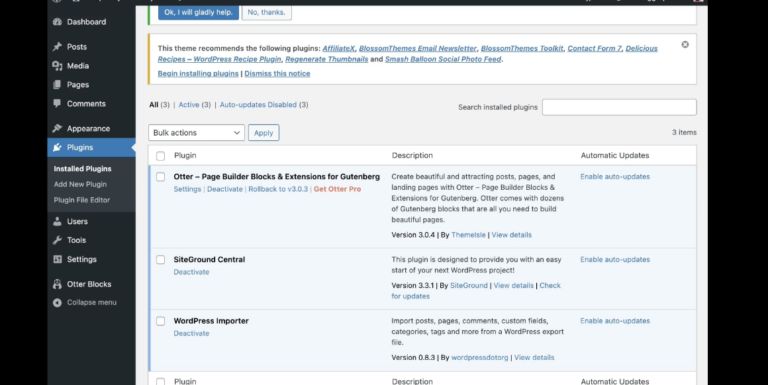Screen dimensions: 768x385
Task: View details of SiteGround Central plugin
Action: pos(513,286)
